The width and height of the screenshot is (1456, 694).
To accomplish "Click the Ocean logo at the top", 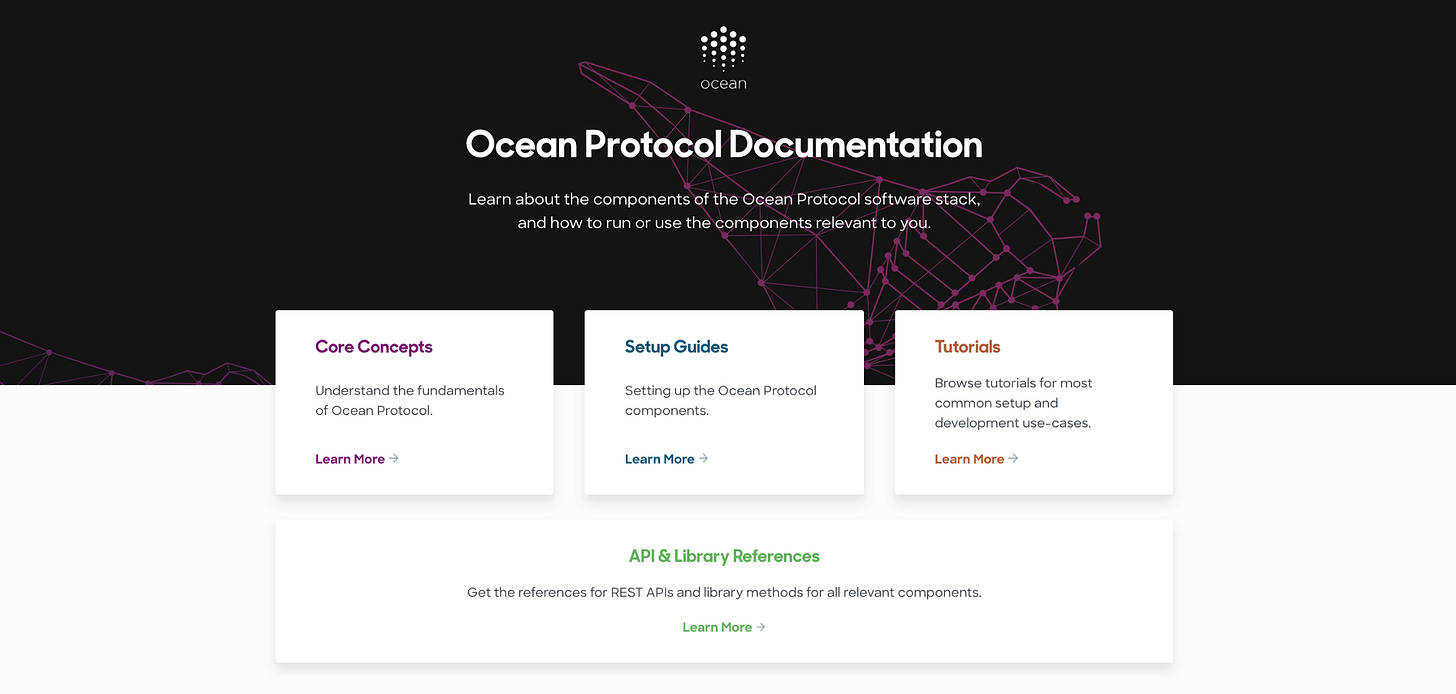I will [723, 59].
